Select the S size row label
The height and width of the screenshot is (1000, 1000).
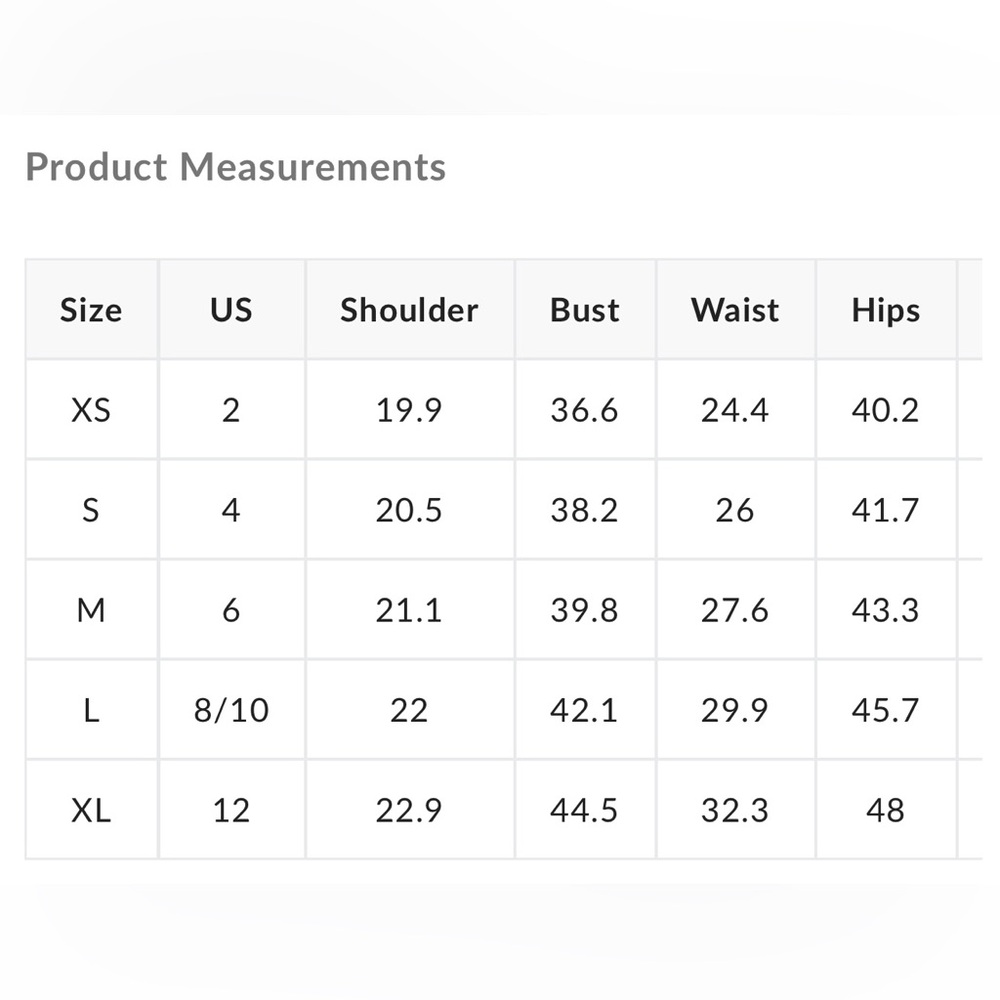(91, 510)
